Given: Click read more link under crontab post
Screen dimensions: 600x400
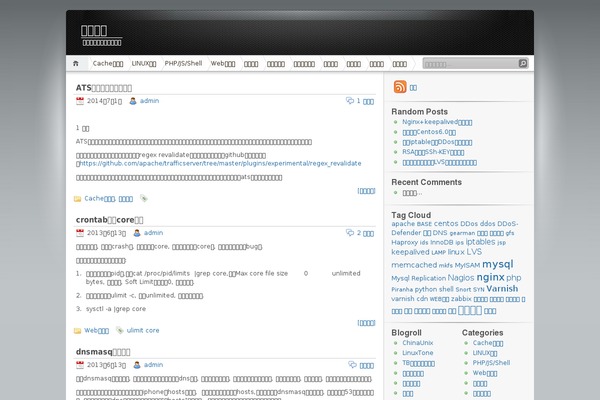Looking at the screenshot, I should pyautogui.click(x=366, y=323).
